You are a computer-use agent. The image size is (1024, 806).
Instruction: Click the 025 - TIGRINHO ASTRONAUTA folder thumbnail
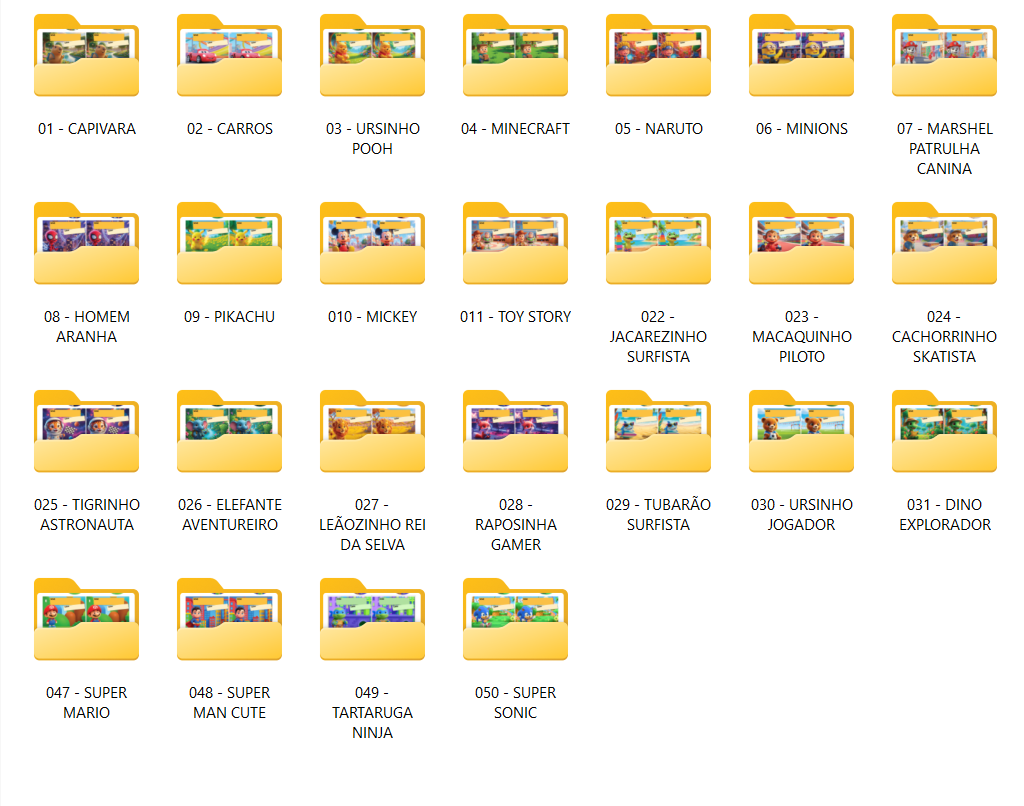(86, 433)
